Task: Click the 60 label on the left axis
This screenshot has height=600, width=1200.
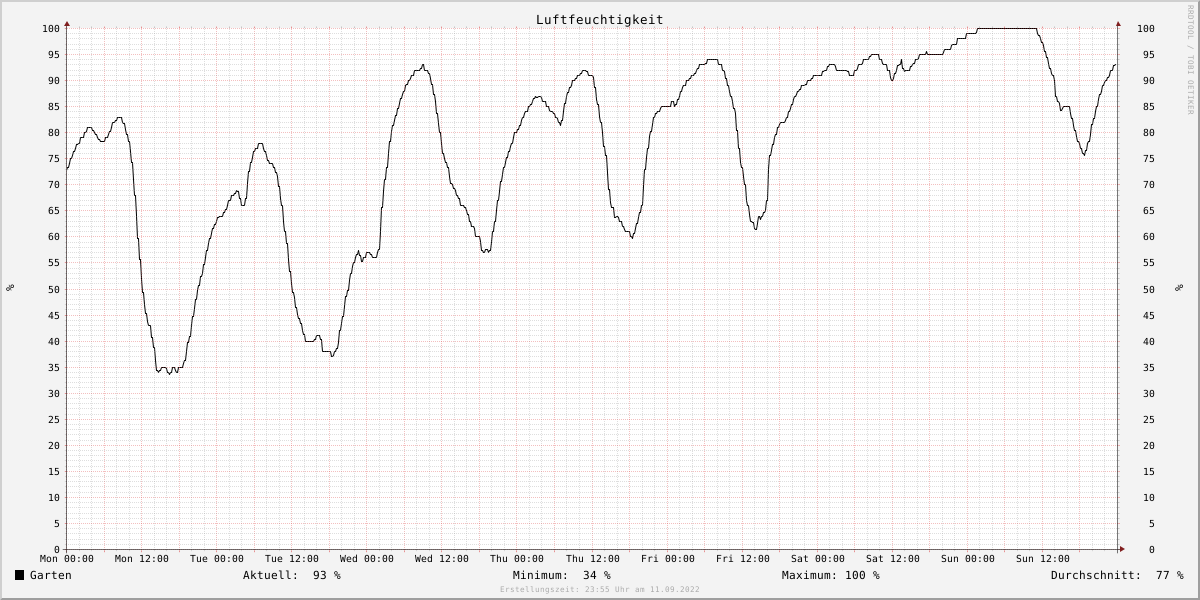Action: click(54, 237)
